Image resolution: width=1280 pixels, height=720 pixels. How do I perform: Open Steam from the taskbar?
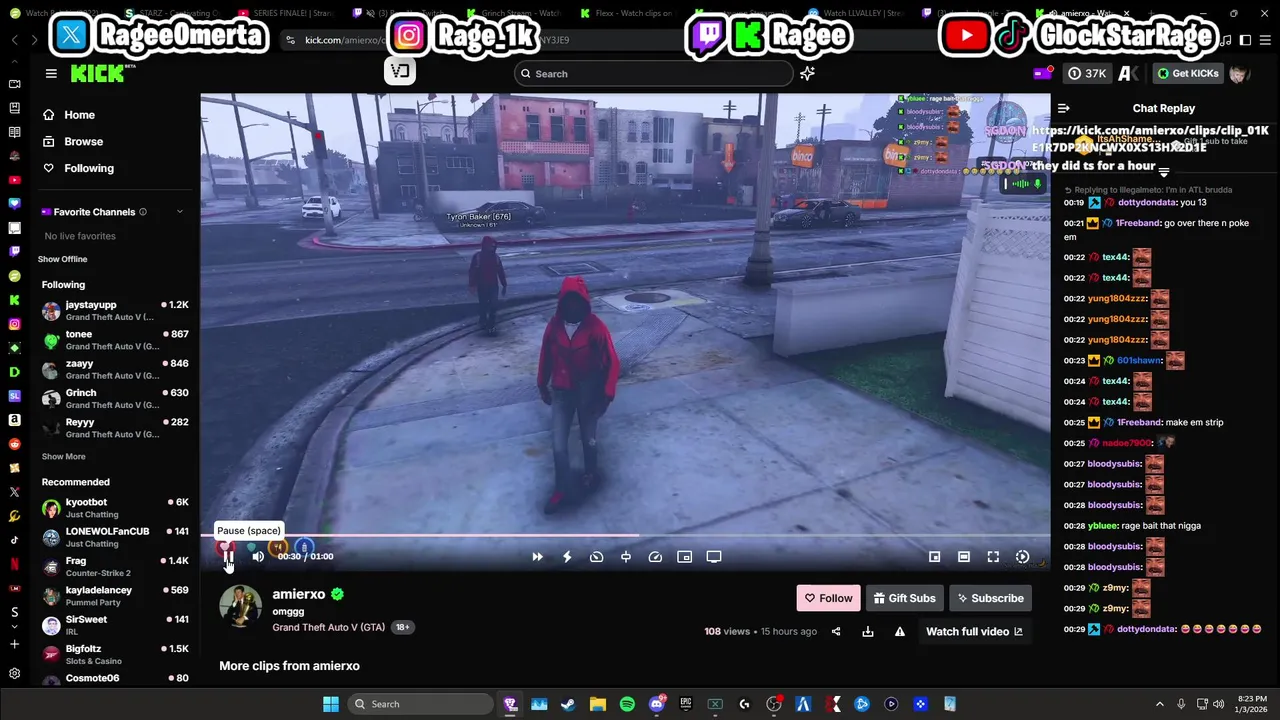click(x=568, y=704)
